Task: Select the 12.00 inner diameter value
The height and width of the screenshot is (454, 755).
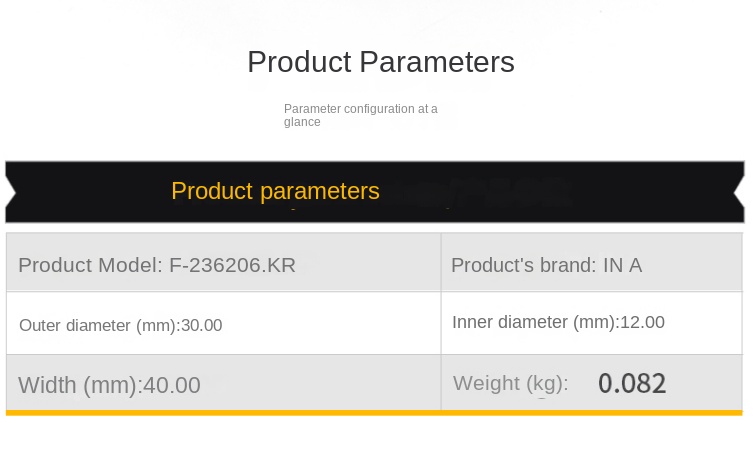Action: click(x=642, y=322)
